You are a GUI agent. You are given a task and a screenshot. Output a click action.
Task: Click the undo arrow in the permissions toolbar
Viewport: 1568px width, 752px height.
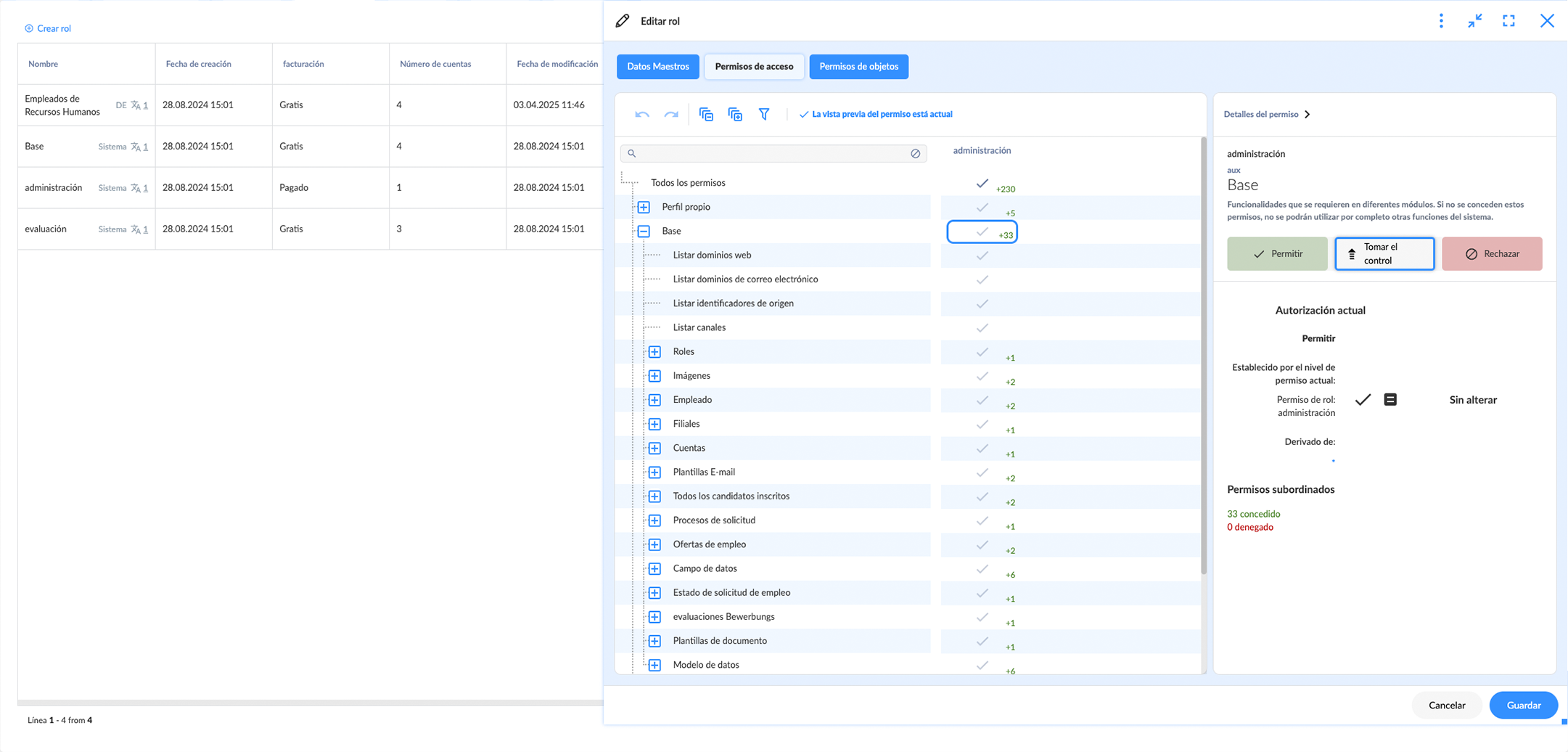[641, 115]
